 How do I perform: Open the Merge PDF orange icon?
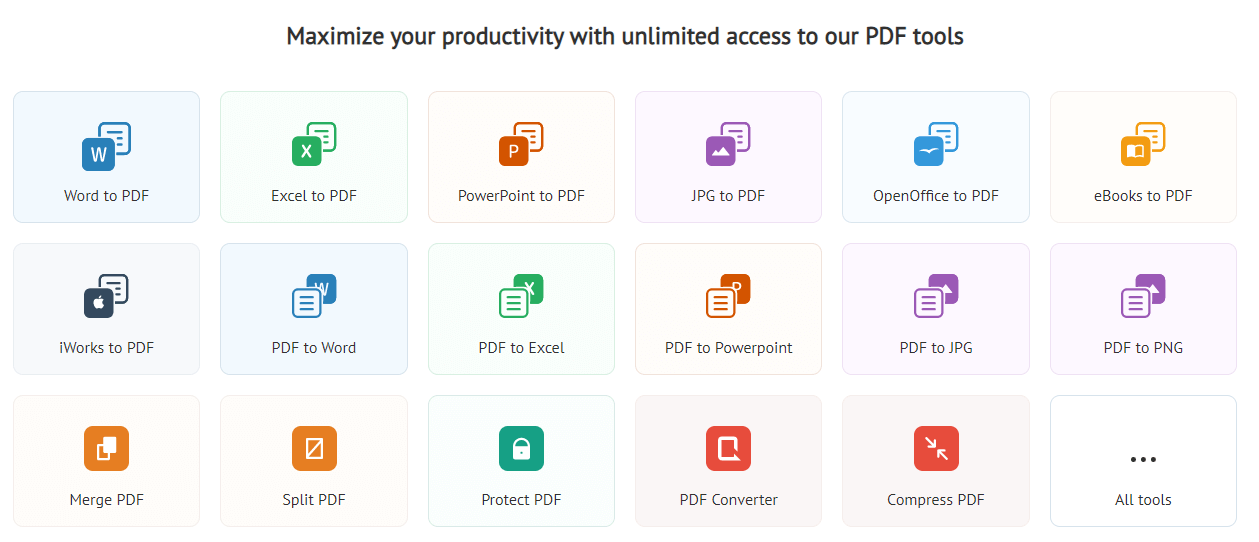(106, 448)
